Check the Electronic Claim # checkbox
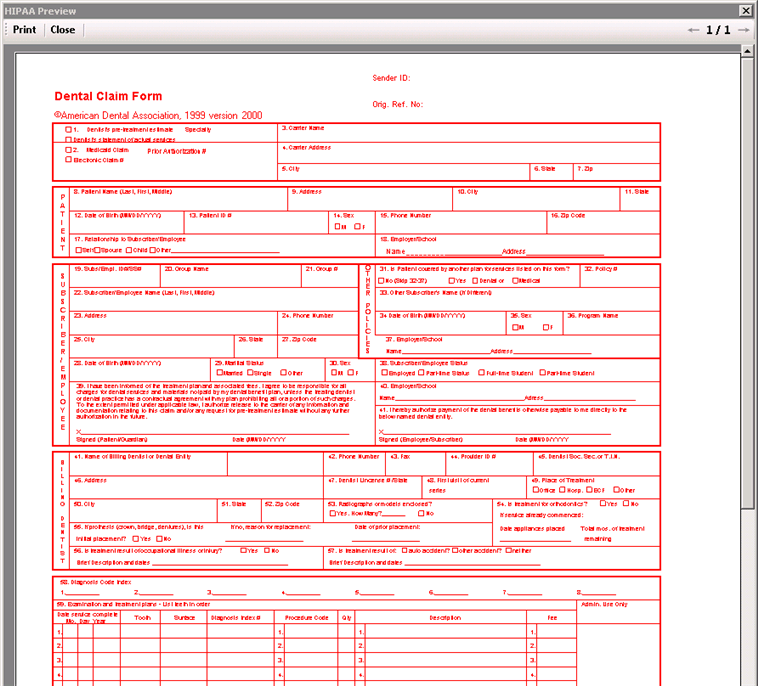Screen dimensions: 758x686 pos(69,160)
